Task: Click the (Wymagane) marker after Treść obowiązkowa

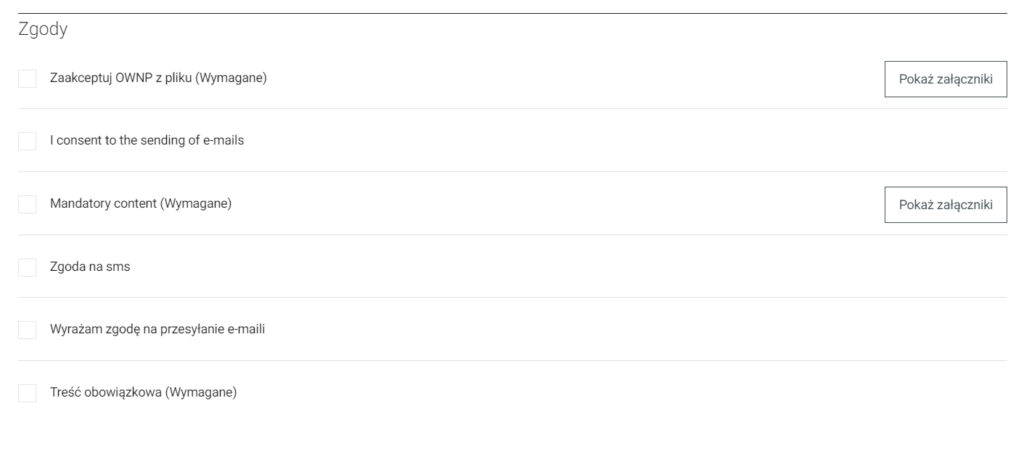Action: [x=200, y=392]
